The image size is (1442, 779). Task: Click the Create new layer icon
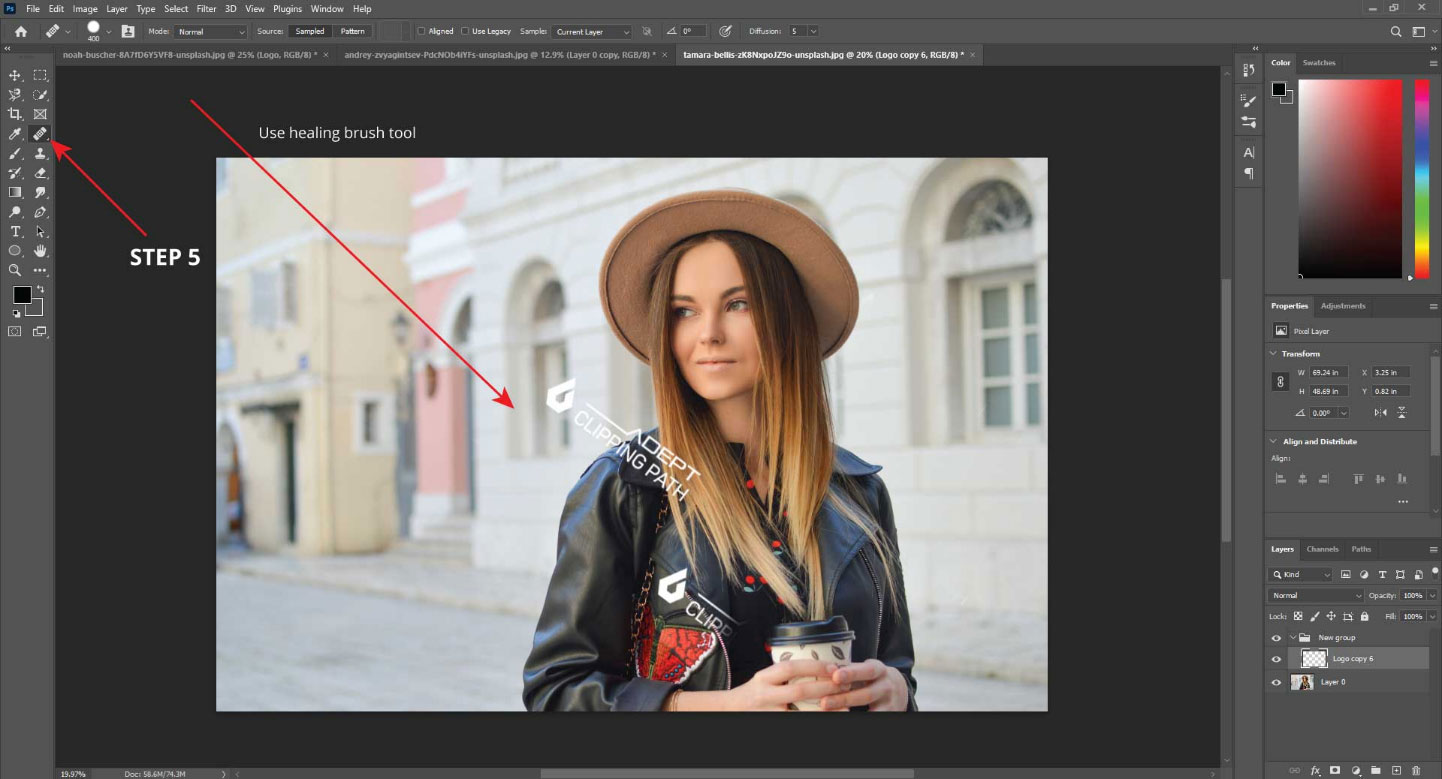(1396, 770)
